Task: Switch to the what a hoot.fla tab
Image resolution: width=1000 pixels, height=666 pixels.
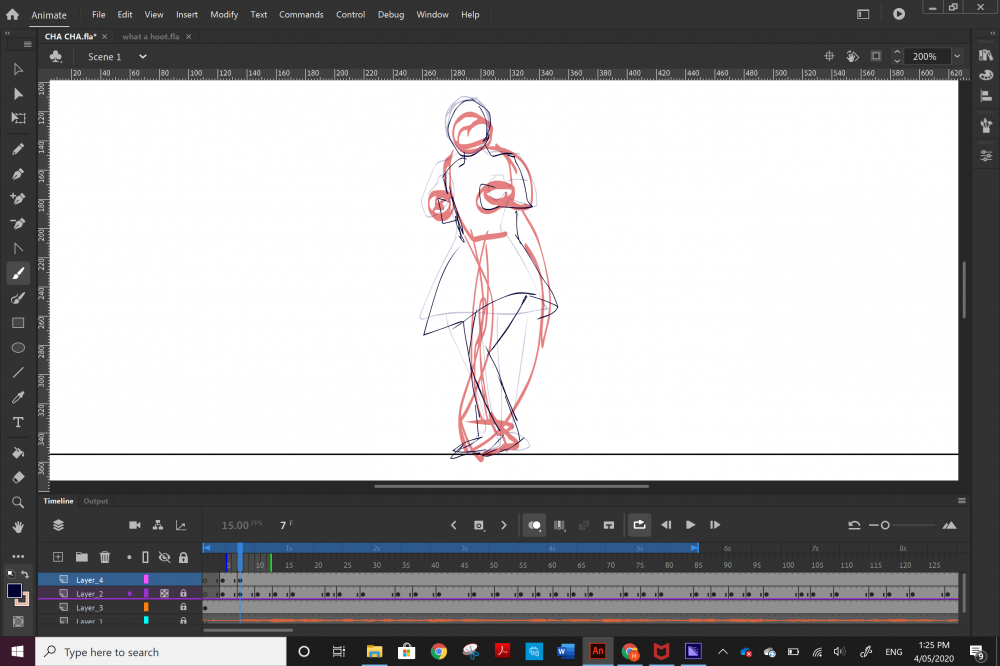Action: (x=150, y=37)
